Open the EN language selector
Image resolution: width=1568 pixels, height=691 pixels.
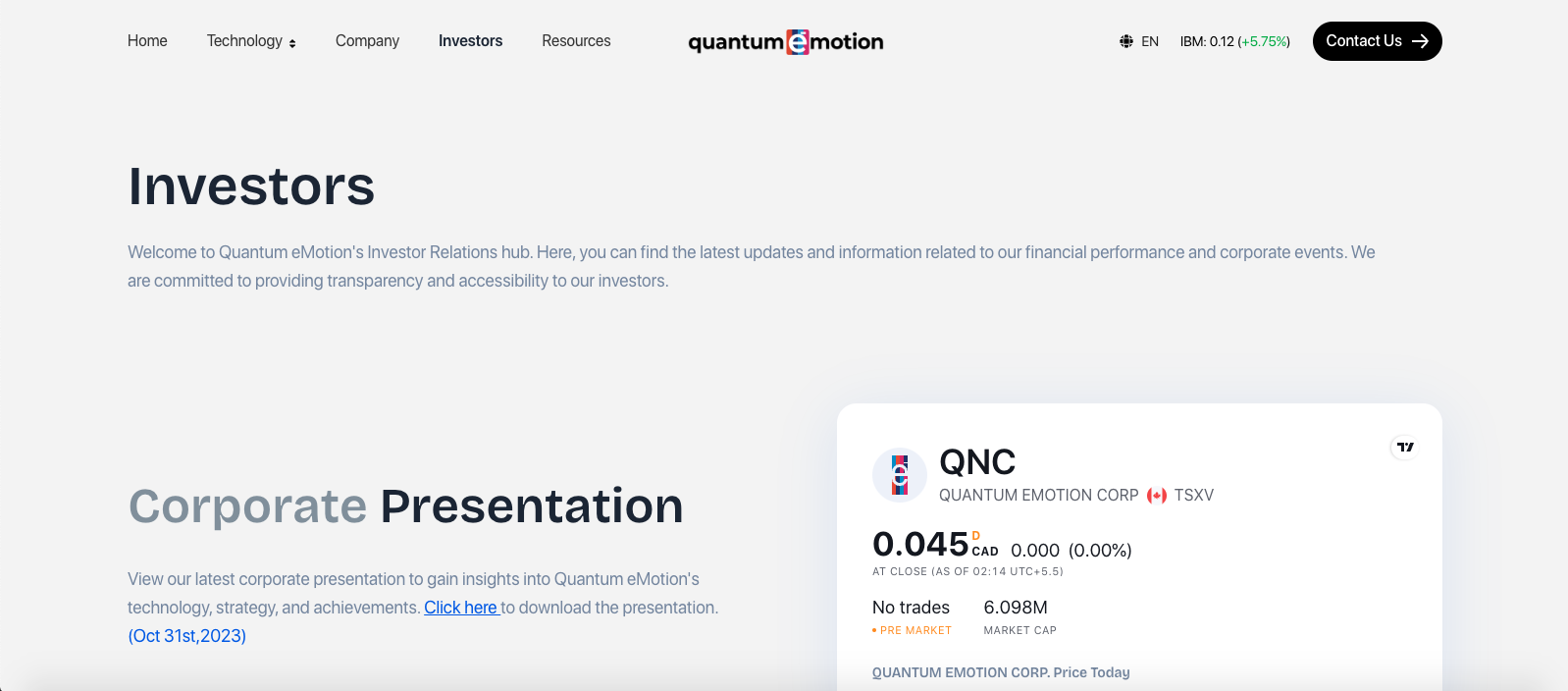pos(1148,41)
